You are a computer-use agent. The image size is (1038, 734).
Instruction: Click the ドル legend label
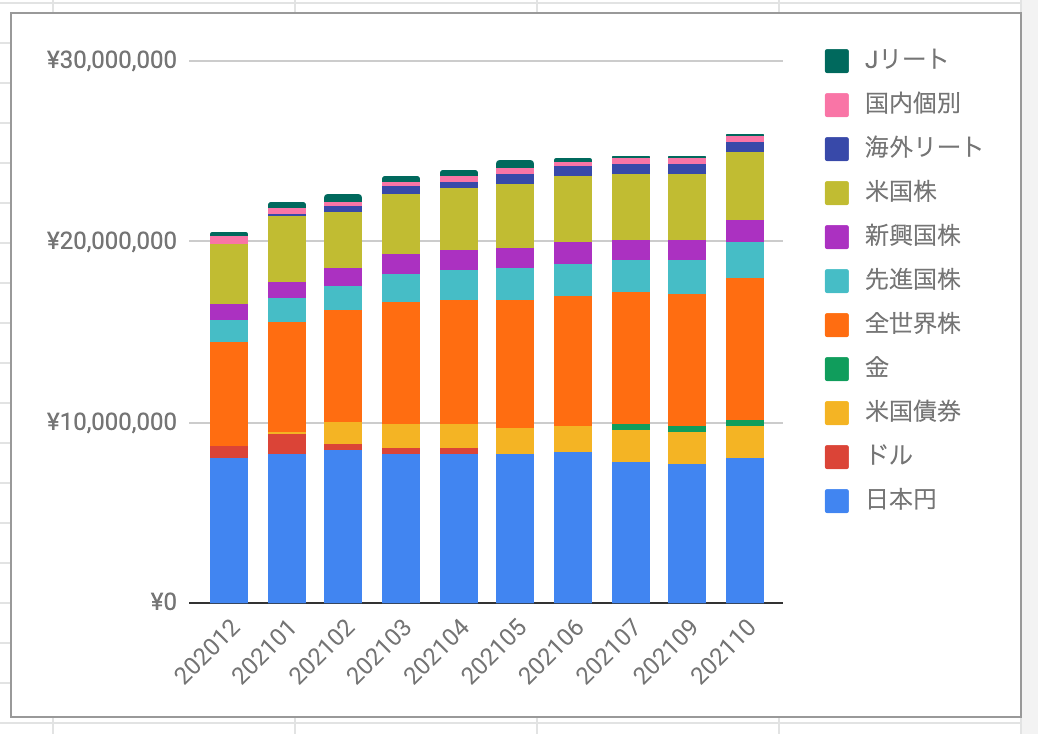(889, 455)
